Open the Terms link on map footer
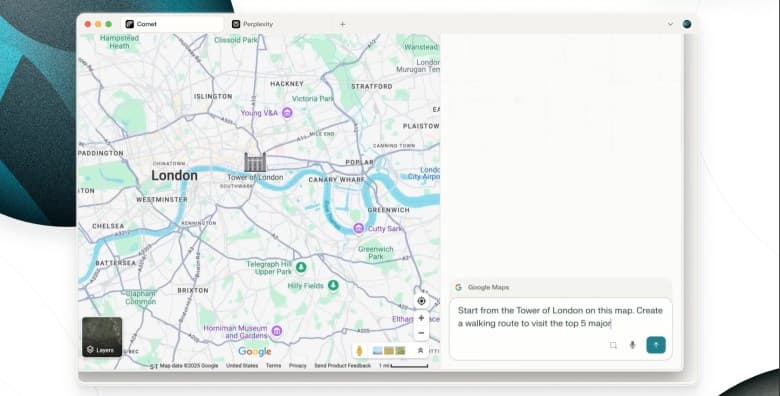The image size is (780, 396). (273, 366)
